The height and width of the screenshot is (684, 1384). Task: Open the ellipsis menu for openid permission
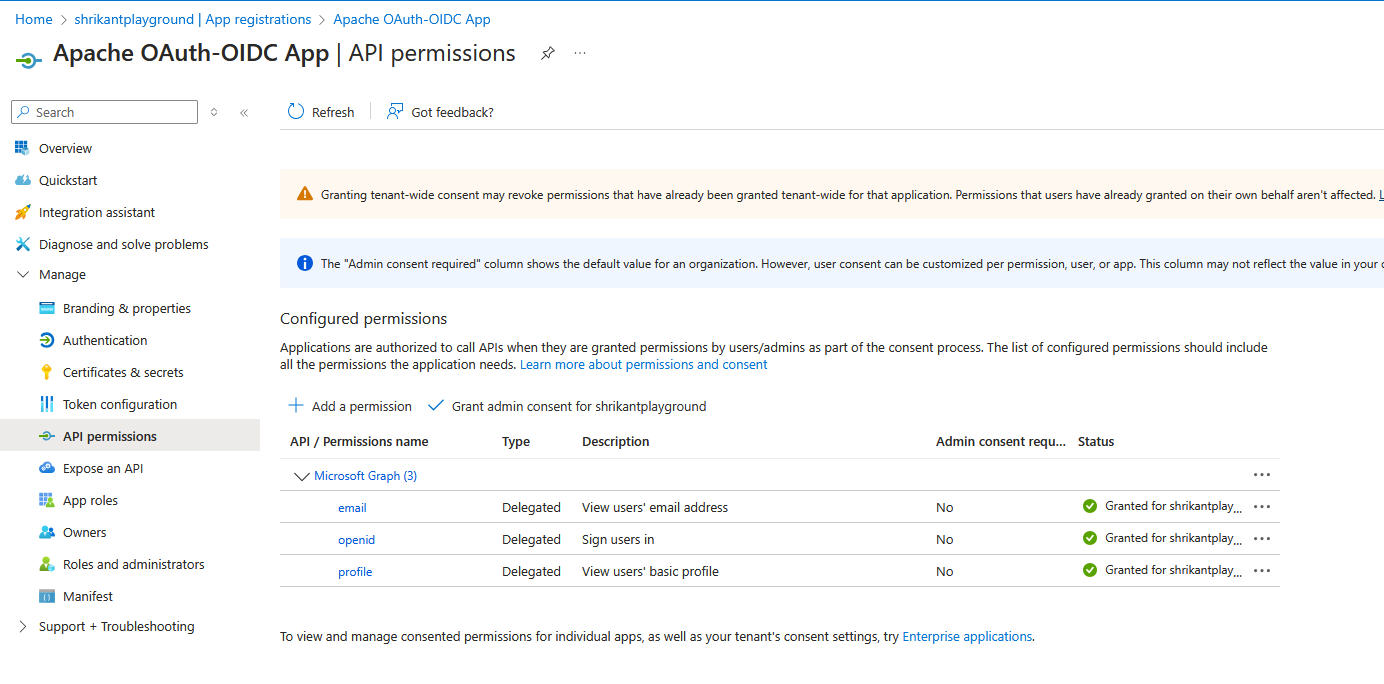tap(1262, 539)
